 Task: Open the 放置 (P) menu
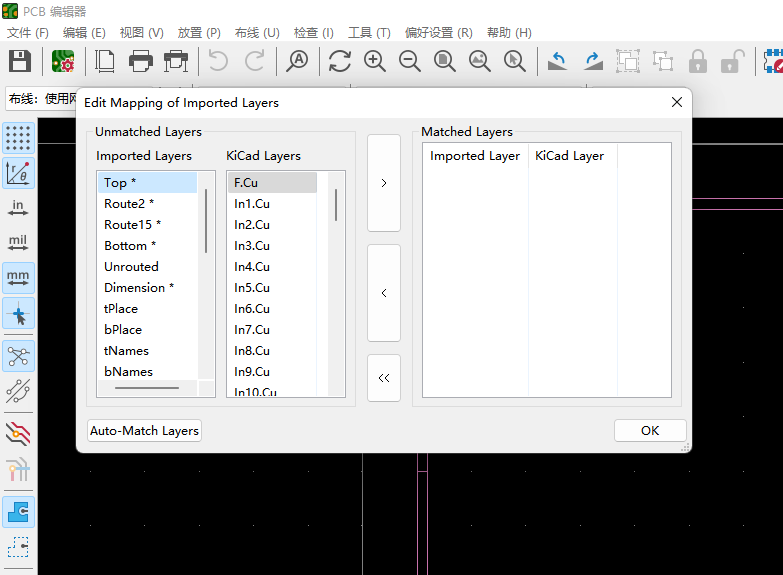pos(199,32)
